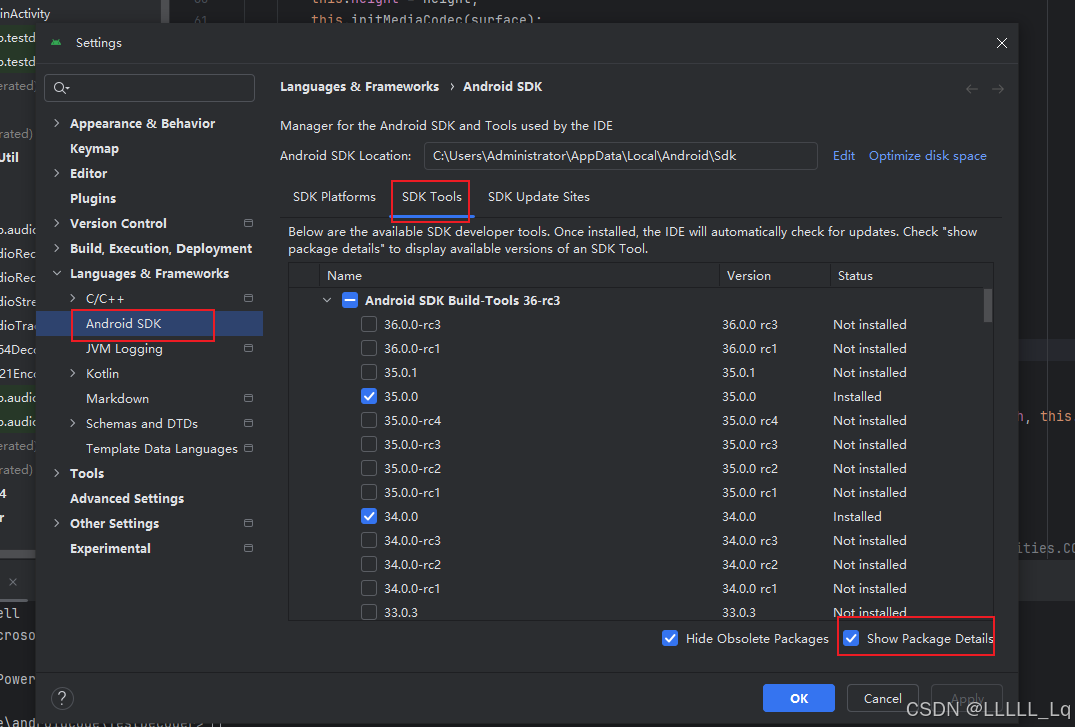Collapse Android SDK Build-Tools 36-rc3
The height and width of the screenshot is (727, 1075).
click(326, 299)
